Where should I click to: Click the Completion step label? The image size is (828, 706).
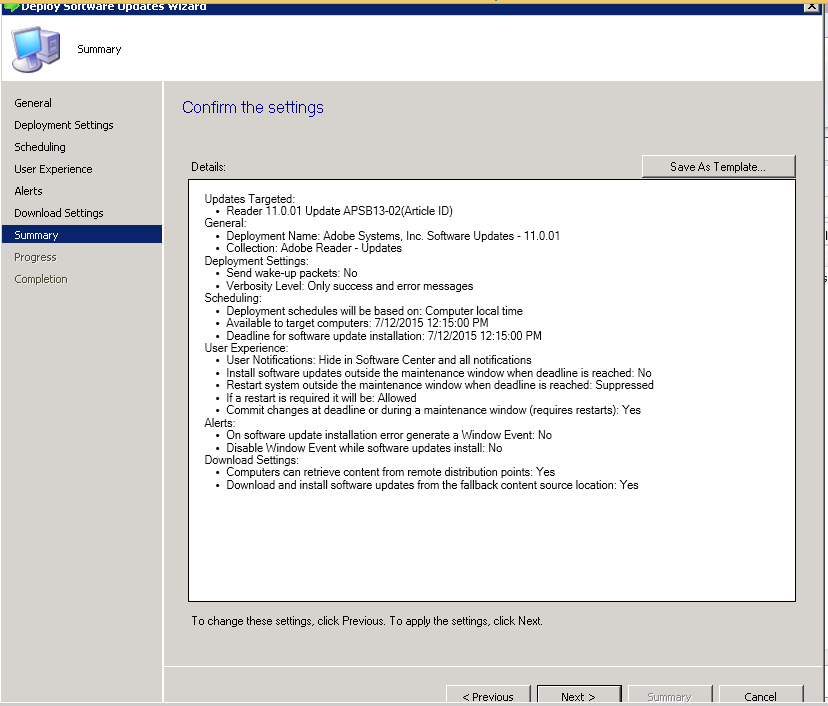click(41, 279)
